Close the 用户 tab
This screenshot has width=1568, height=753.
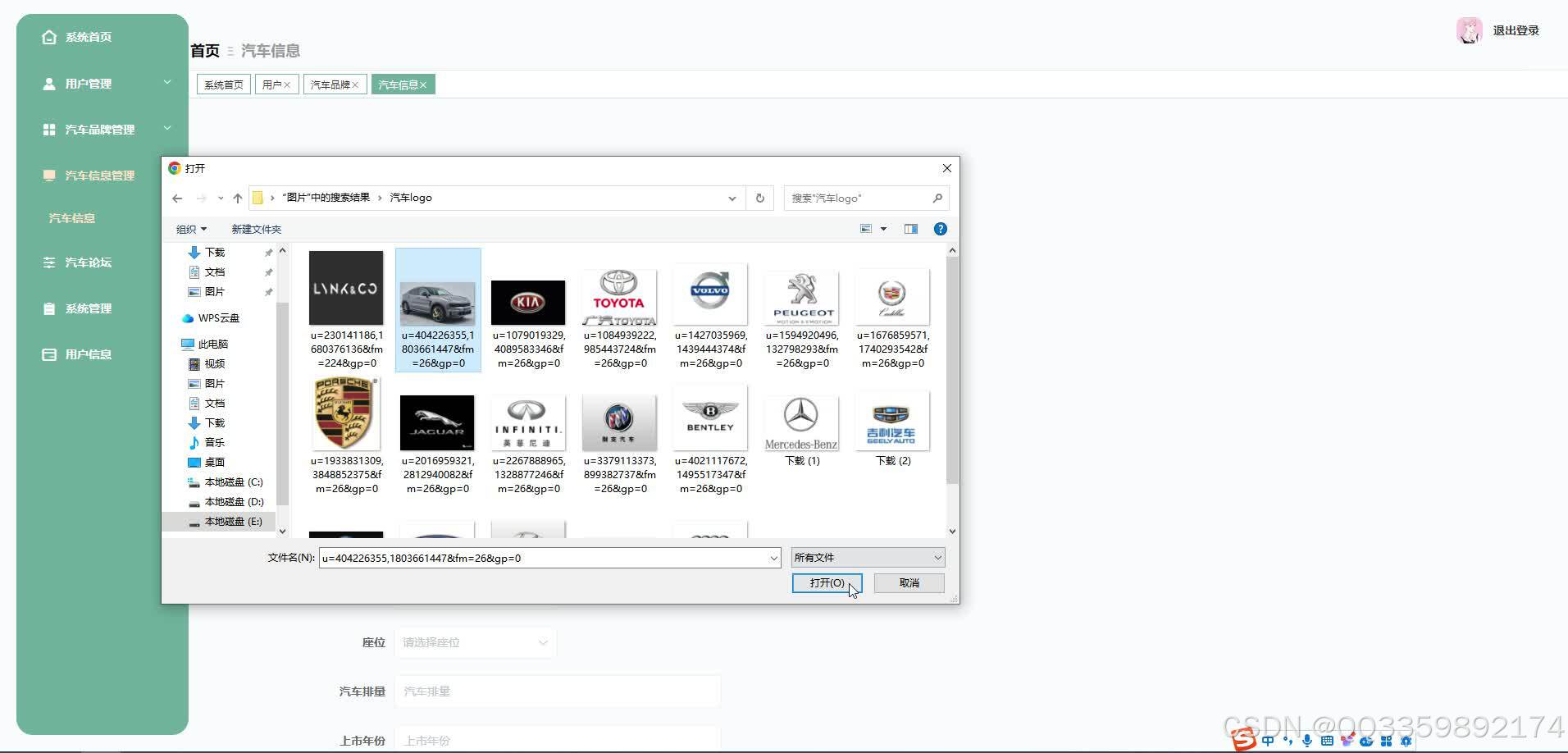(x=287, y=85)
